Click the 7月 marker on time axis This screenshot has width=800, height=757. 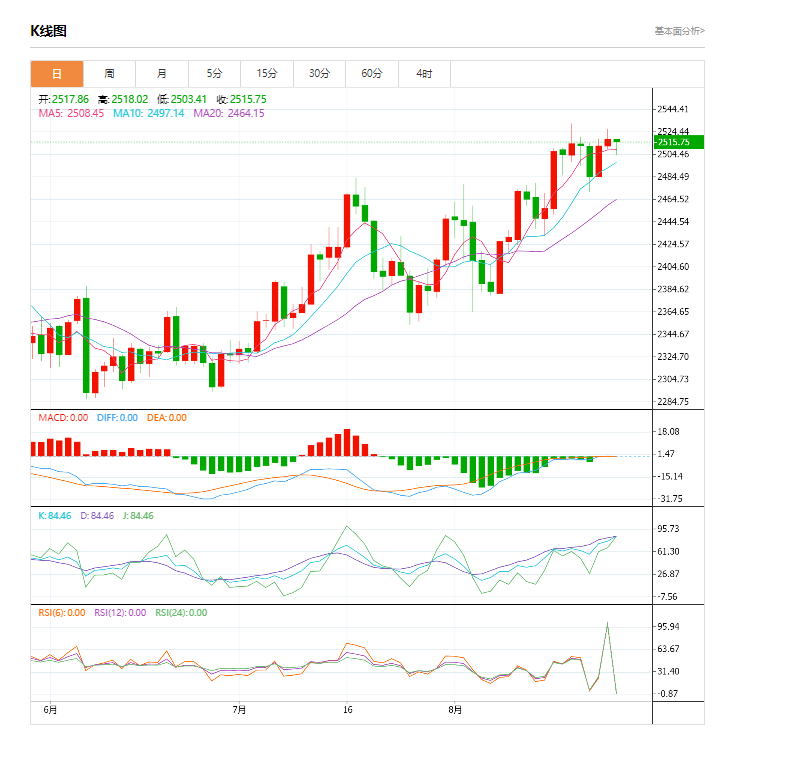coord(239,710)
